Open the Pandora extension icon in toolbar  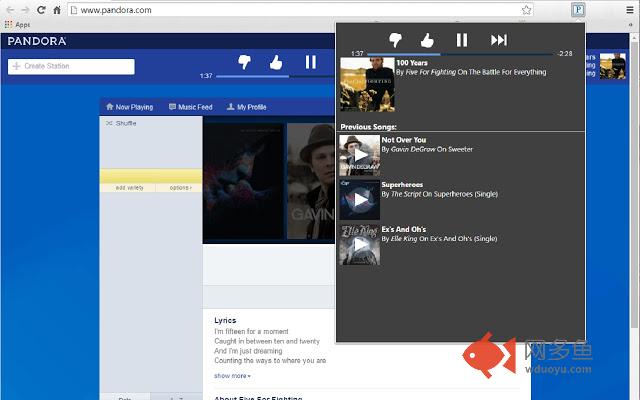(x=578, y=10)
